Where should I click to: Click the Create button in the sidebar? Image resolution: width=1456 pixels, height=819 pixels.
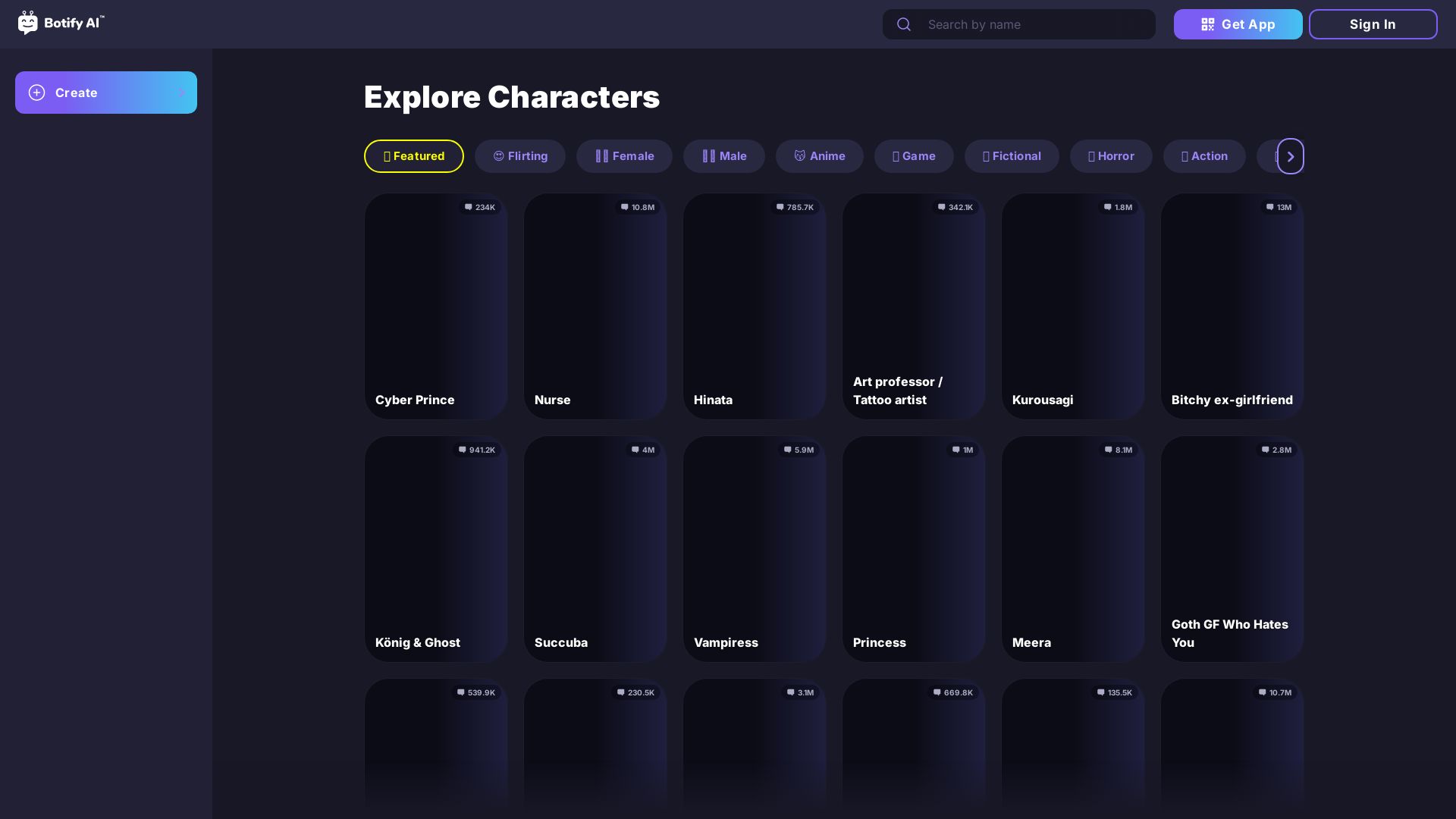106,93
